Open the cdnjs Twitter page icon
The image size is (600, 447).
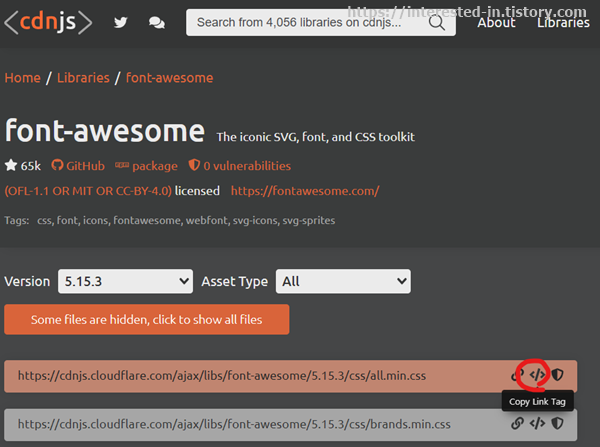point(121,23)
